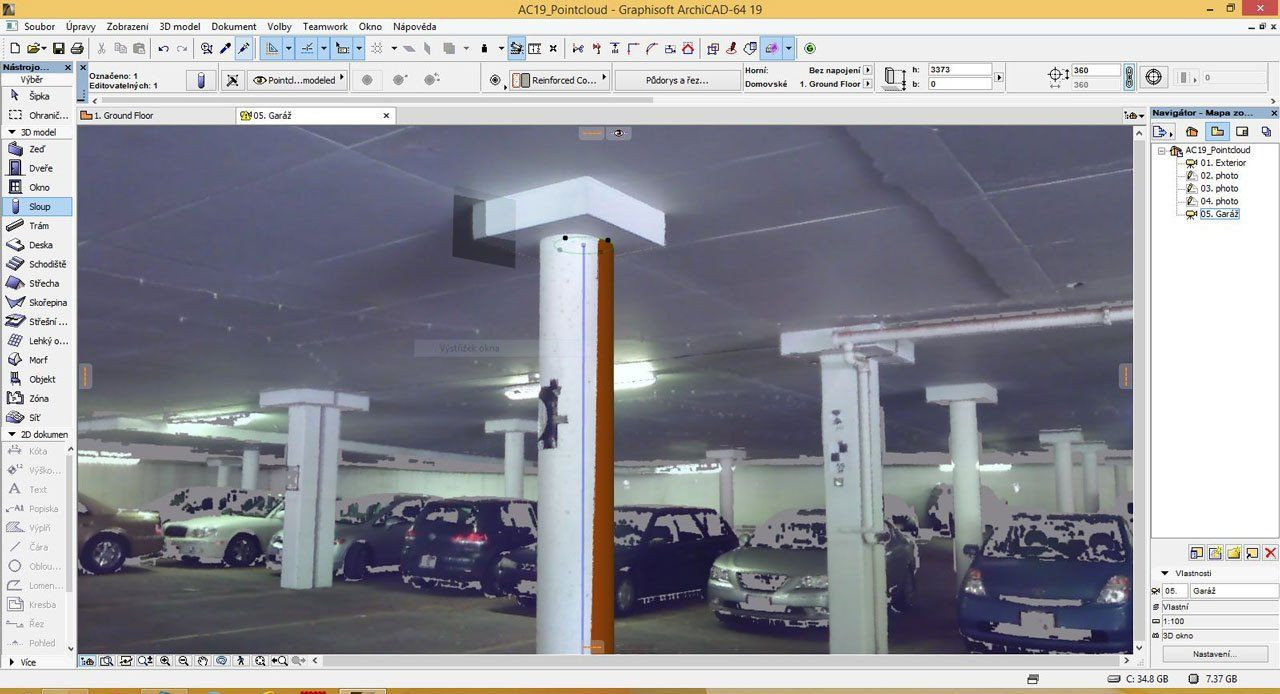1280x694 pixels.
Task: Activate the Morf tool in toolbox
Action: coord(36,360)
